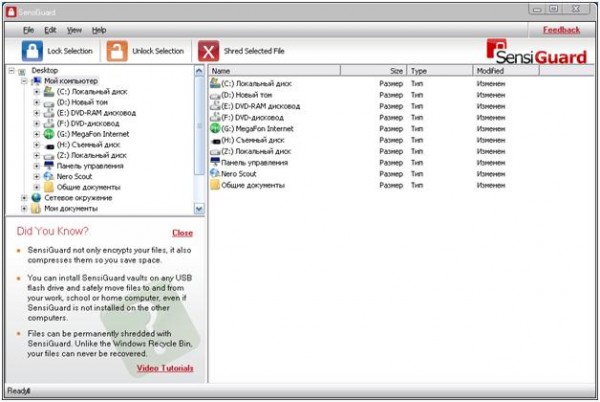The image size is (600, 402).
Task: Click the (H:) removable disk icon in tree
Action: [x=49, y=145]
